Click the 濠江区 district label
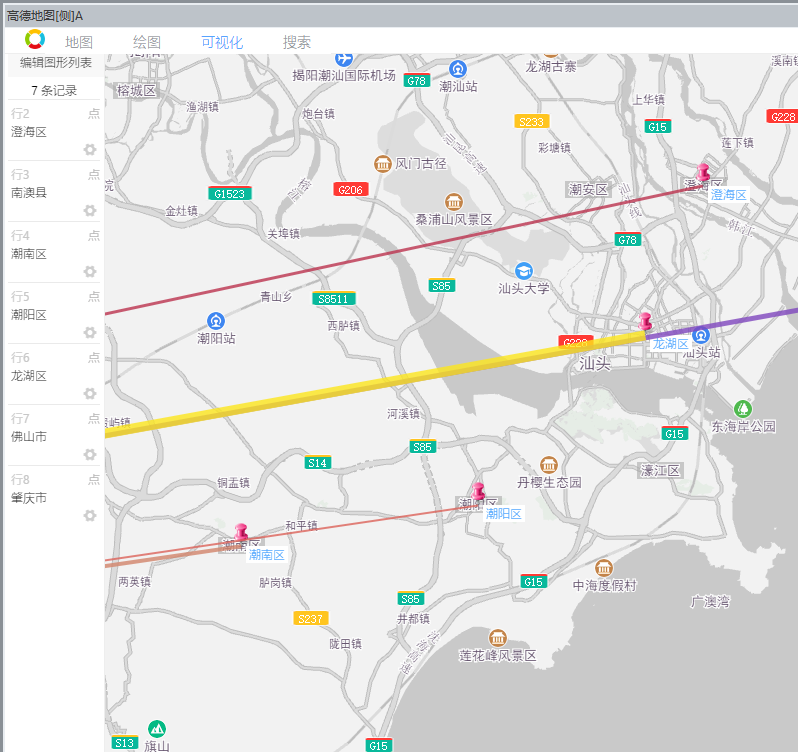The height and width of the screenshot is (752, 798). (660, 471)
